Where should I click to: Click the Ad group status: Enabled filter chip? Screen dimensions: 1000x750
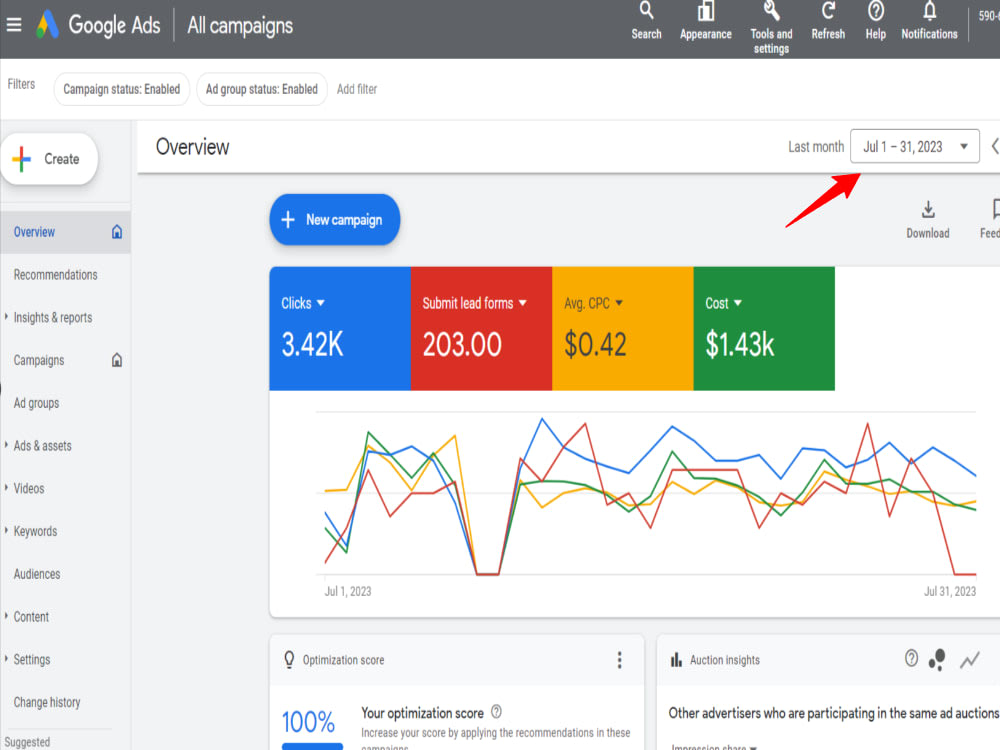[x=261, y=89]
